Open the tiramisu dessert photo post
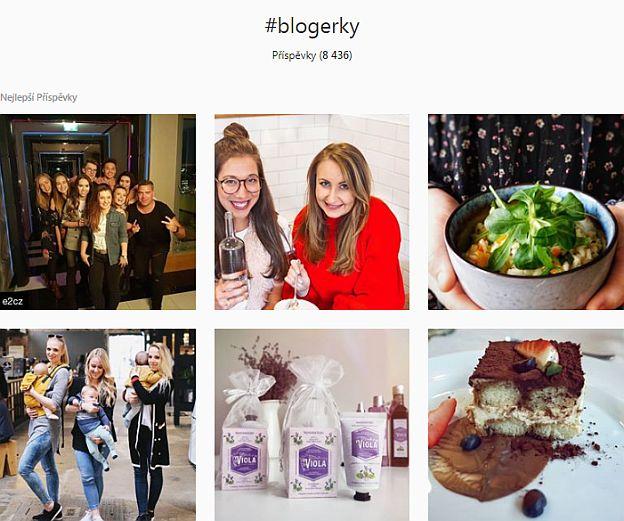The image size is (624, 521). [x=526, y=425]
